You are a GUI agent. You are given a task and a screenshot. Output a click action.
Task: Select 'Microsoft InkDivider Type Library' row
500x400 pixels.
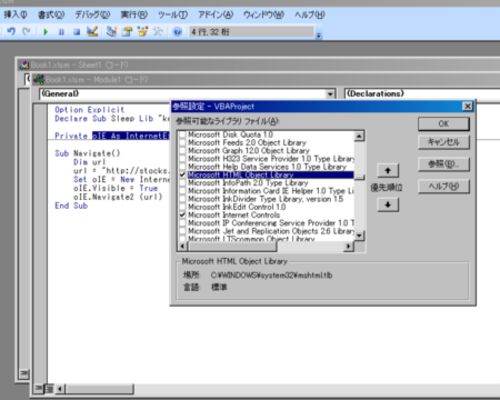pos(265,199)
